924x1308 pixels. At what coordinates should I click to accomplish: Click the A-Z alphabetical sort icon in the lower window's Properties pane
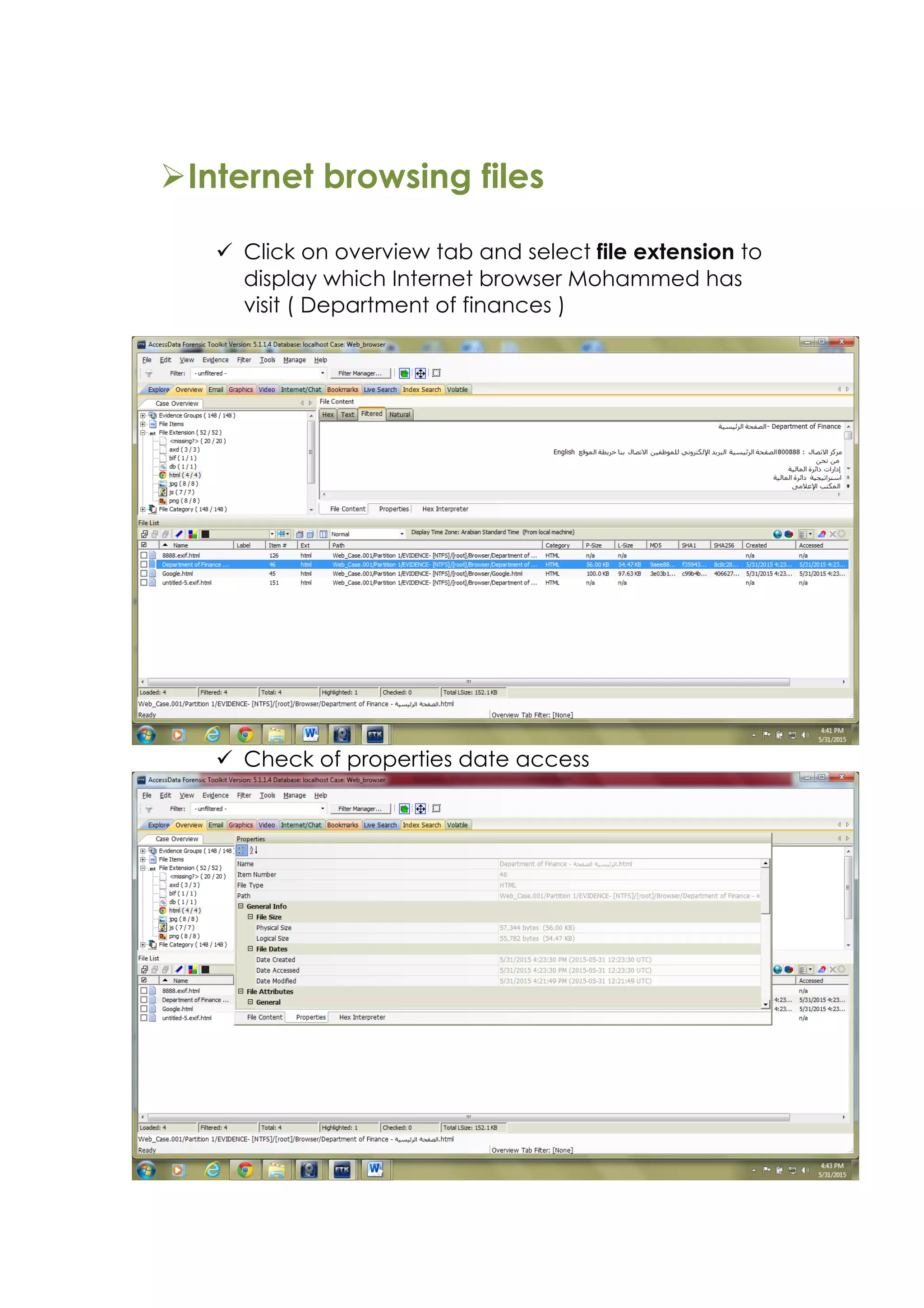click(254, 850)
